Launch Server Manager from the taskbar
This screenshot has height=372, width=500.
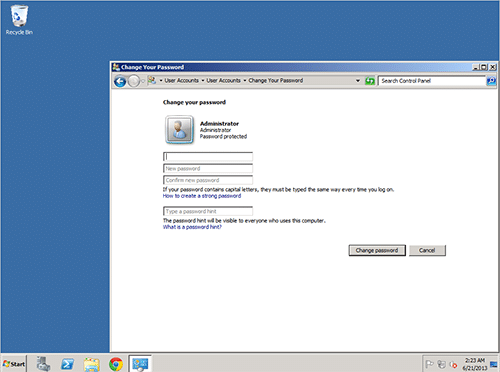(43, 364)
